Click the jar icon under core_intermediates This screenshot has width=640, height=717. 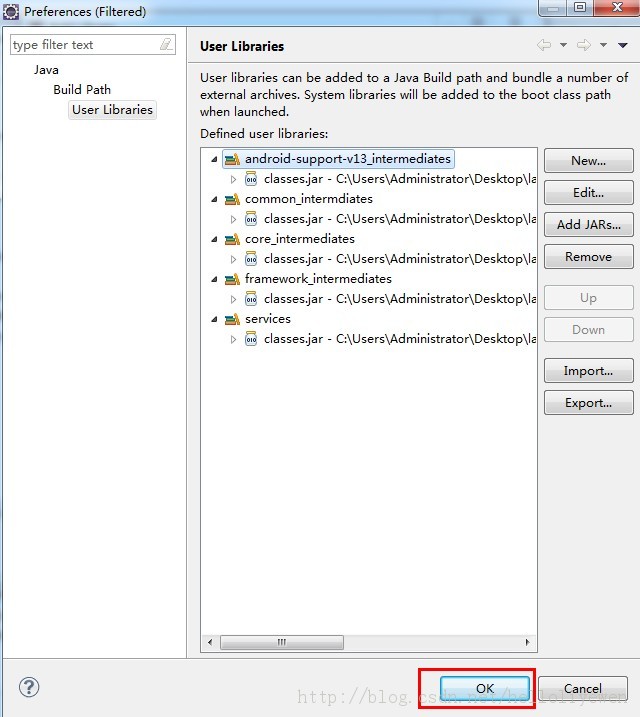[251, 259]
